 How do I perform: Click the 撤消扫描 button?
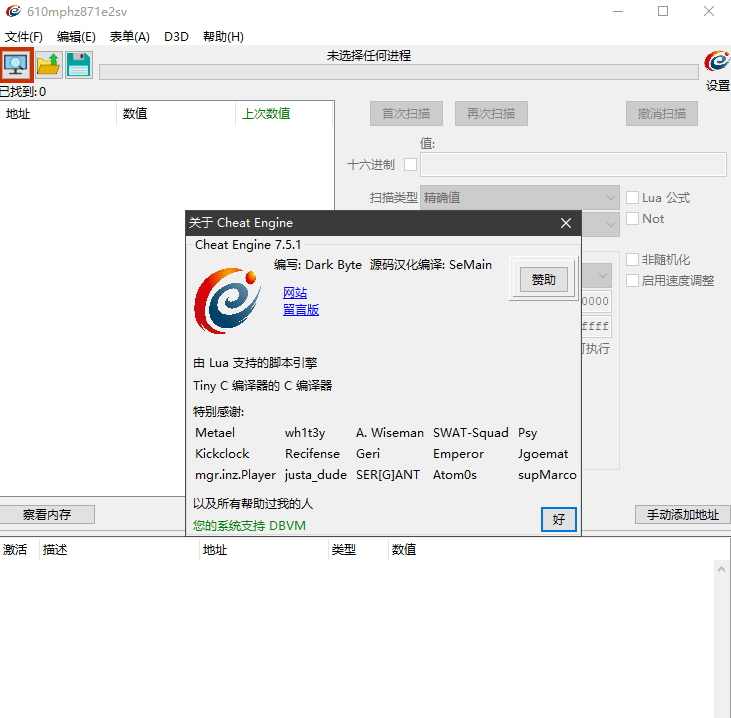662,114
